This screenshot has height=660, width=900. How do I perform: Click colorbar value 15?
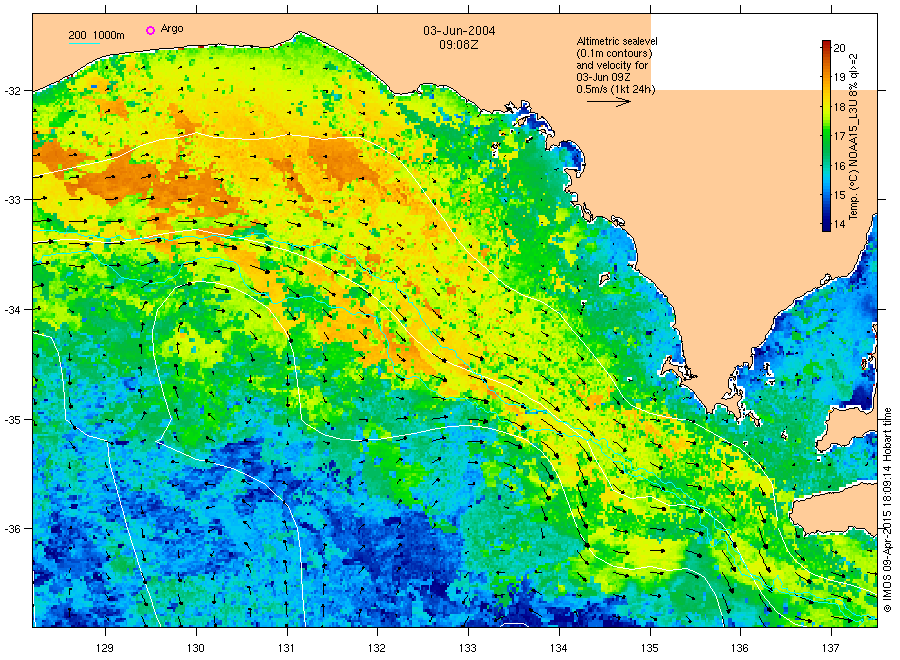coord(839,195)
